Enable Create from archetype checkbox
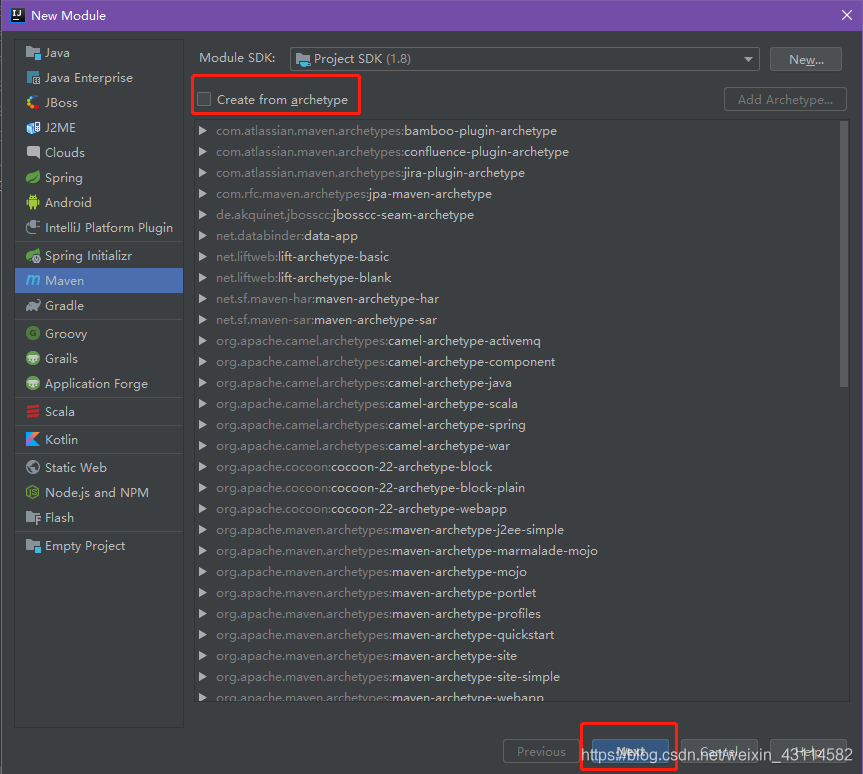 click(x=204, y=99)
